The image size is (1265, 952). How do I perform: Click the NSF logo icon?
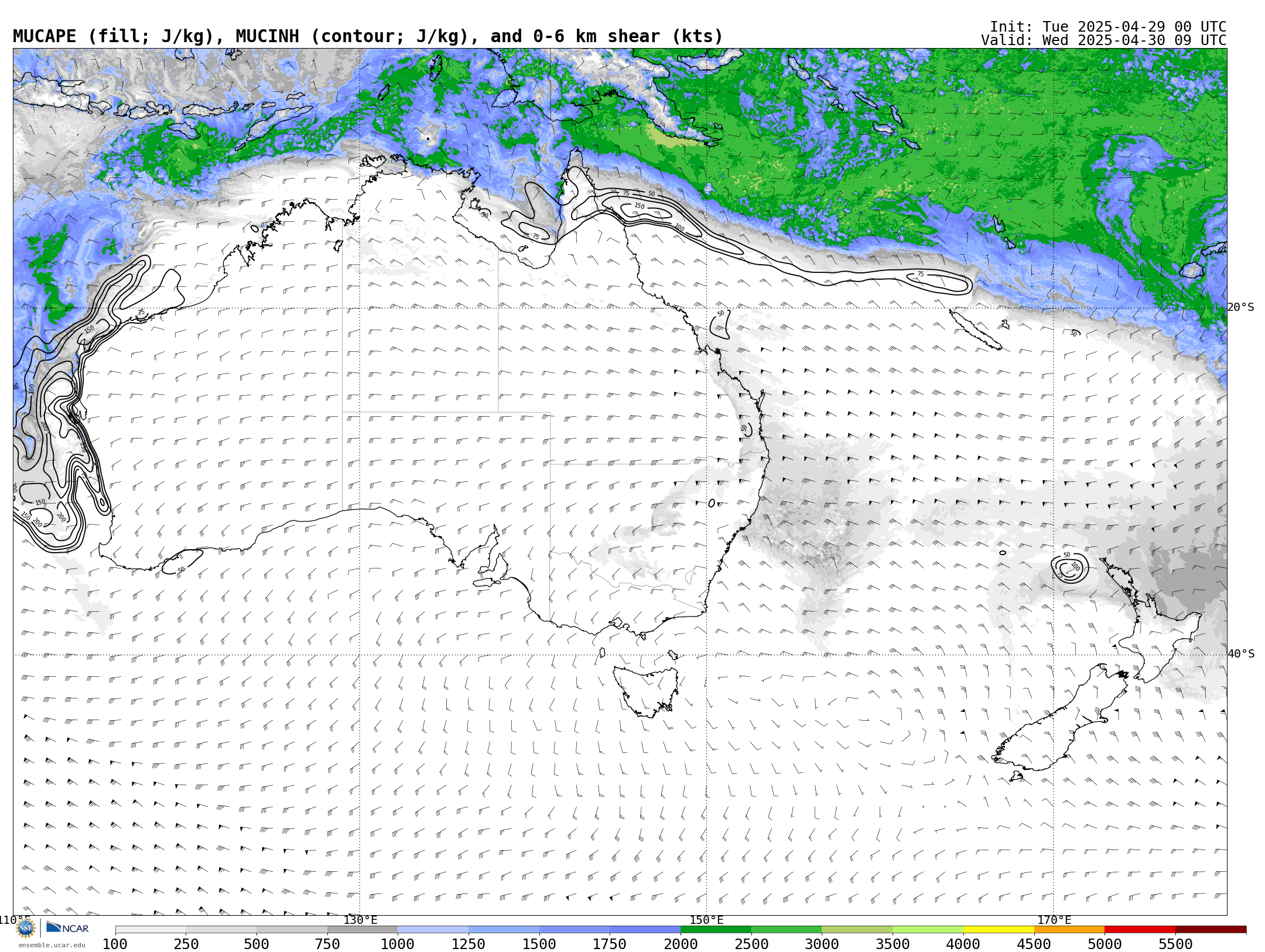coord(26,928)
